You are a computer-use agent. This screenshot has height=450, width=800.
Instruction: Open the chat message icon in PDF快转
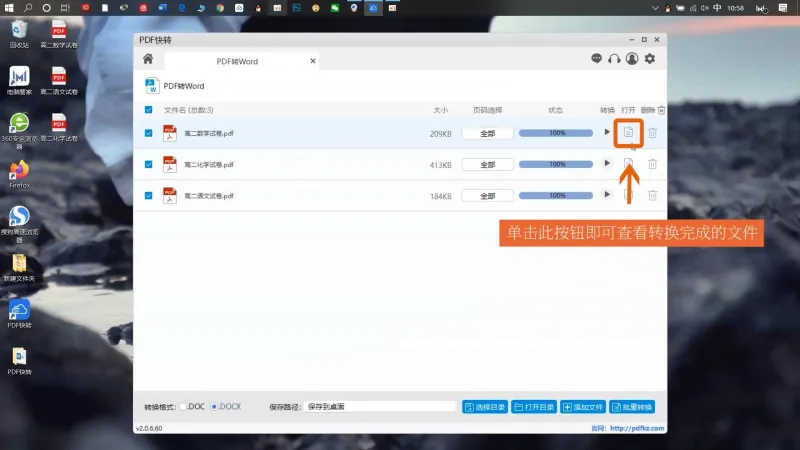596,59
